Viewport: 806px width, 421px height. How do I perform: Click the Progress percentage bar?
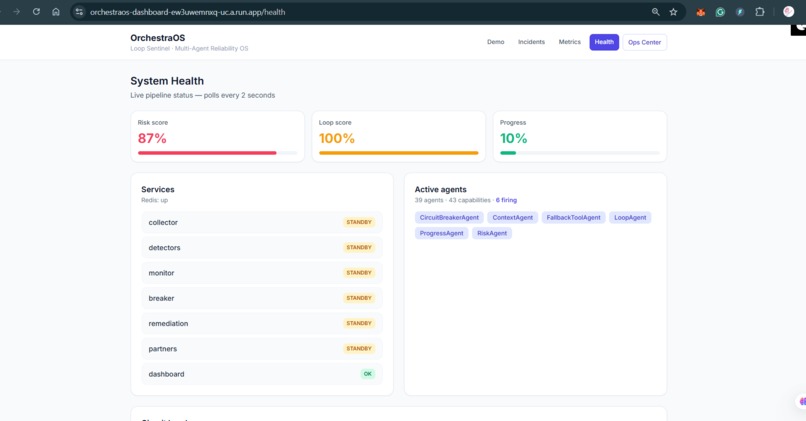[x=580, y=153]
